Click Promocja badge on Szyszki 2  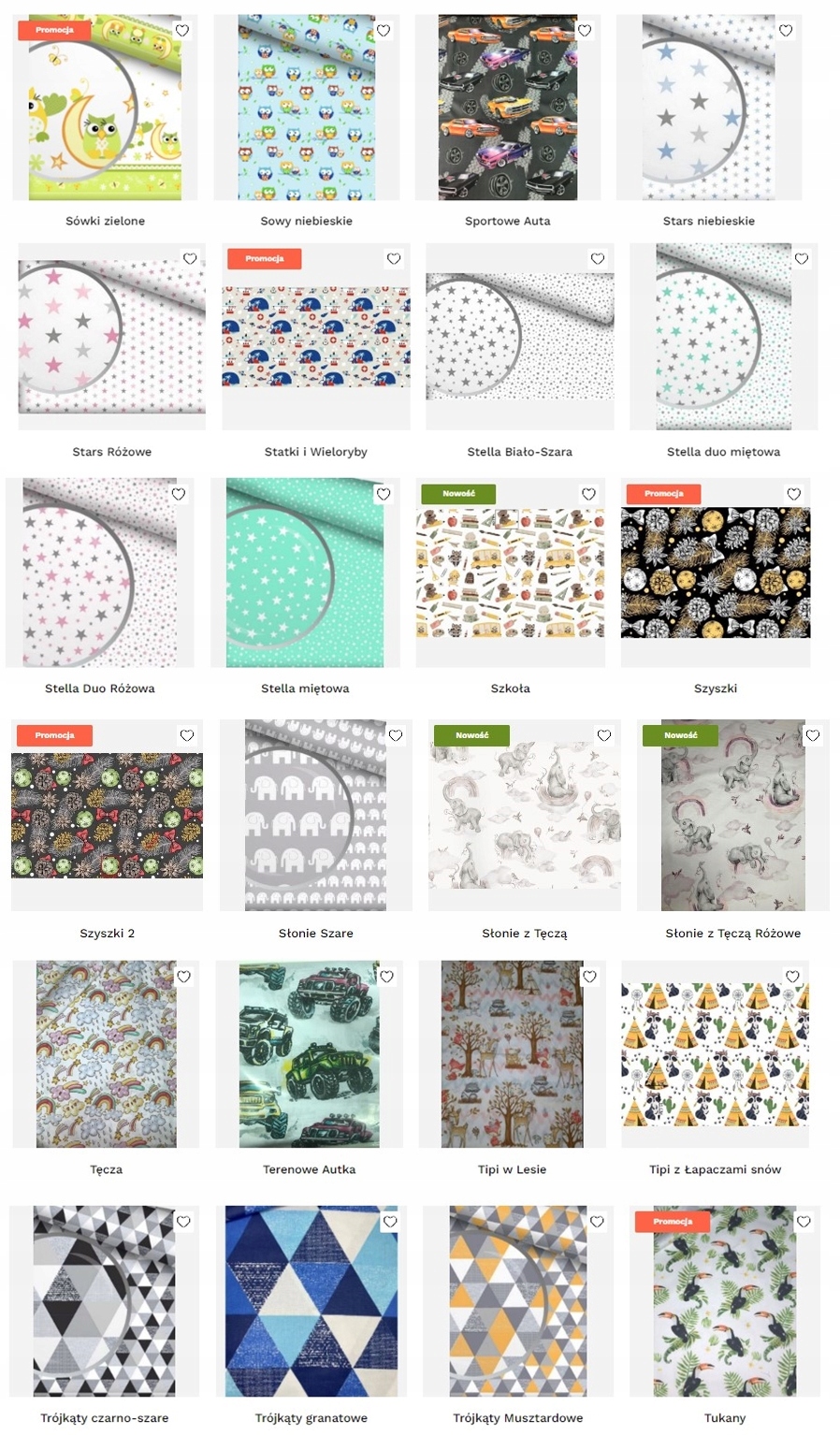coord(54,735)
